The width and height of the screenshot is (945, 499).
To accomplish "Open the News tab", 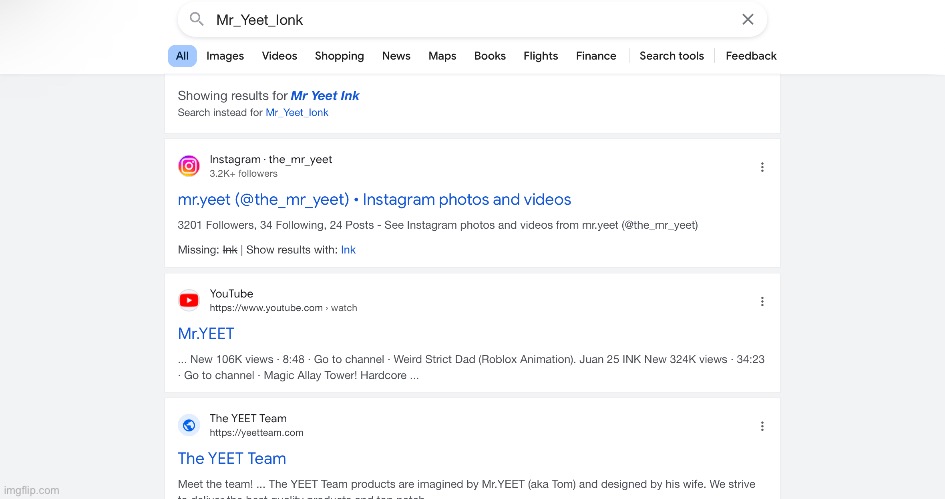I will point(396,56).
